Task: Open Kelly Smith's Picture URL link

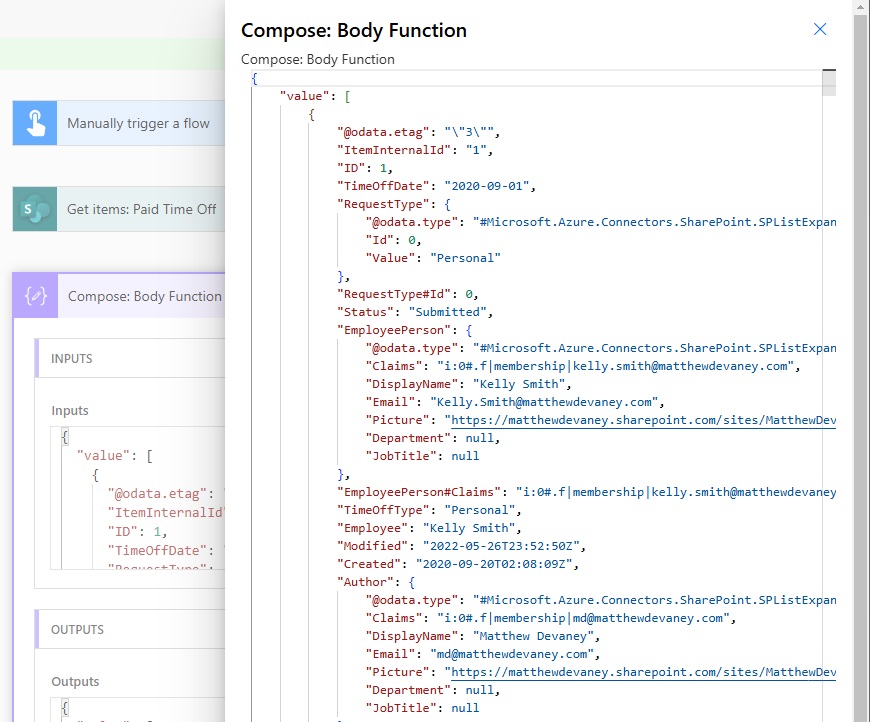Action: click(641, 420)
